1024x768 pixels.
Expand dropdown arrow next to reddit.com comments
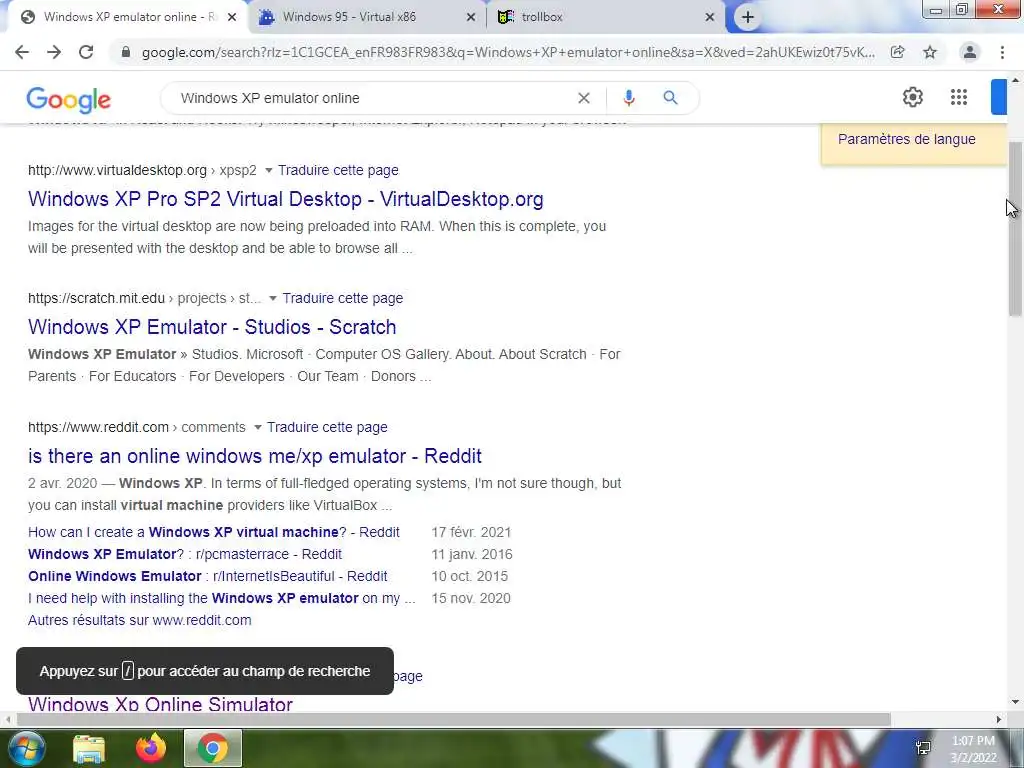[257, 428]
